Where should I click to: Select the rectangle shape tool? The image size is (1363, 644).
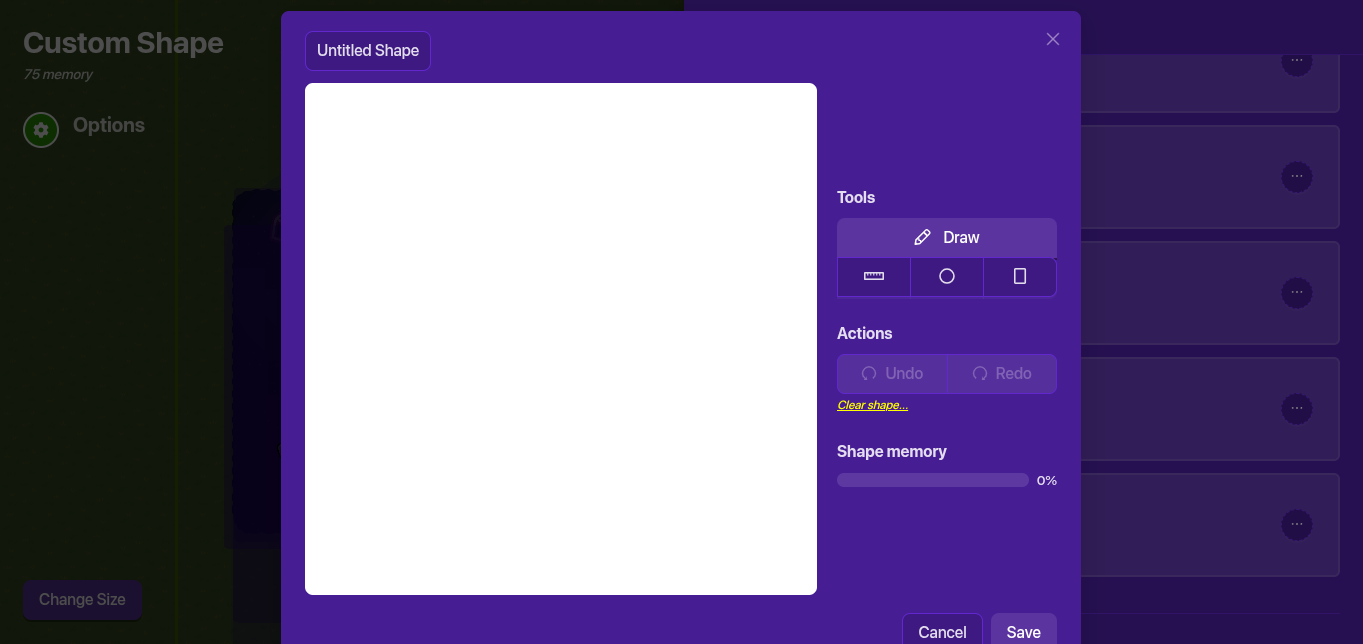(1019, 277)
